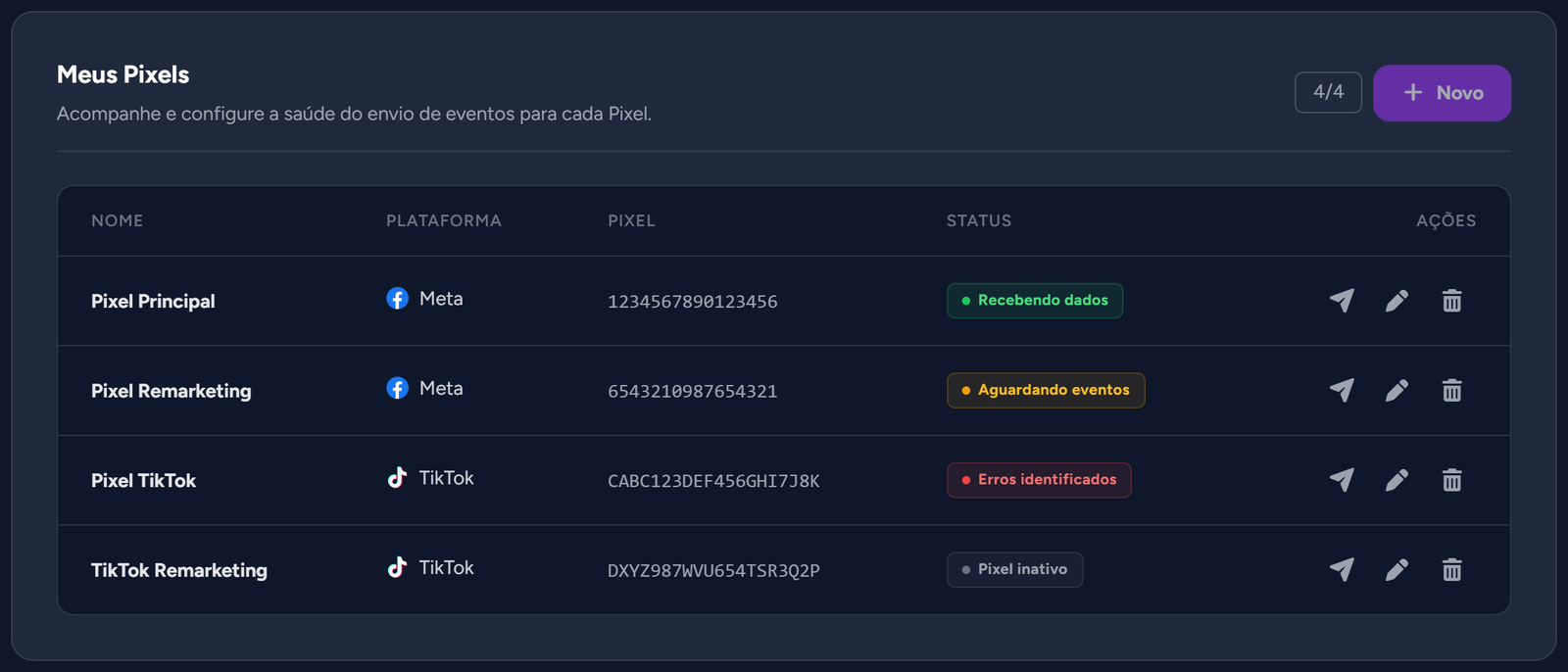Click TikTok logo in Pixel TikTok row
Viewport: 1568px width, 672px height.
point(397,478)
